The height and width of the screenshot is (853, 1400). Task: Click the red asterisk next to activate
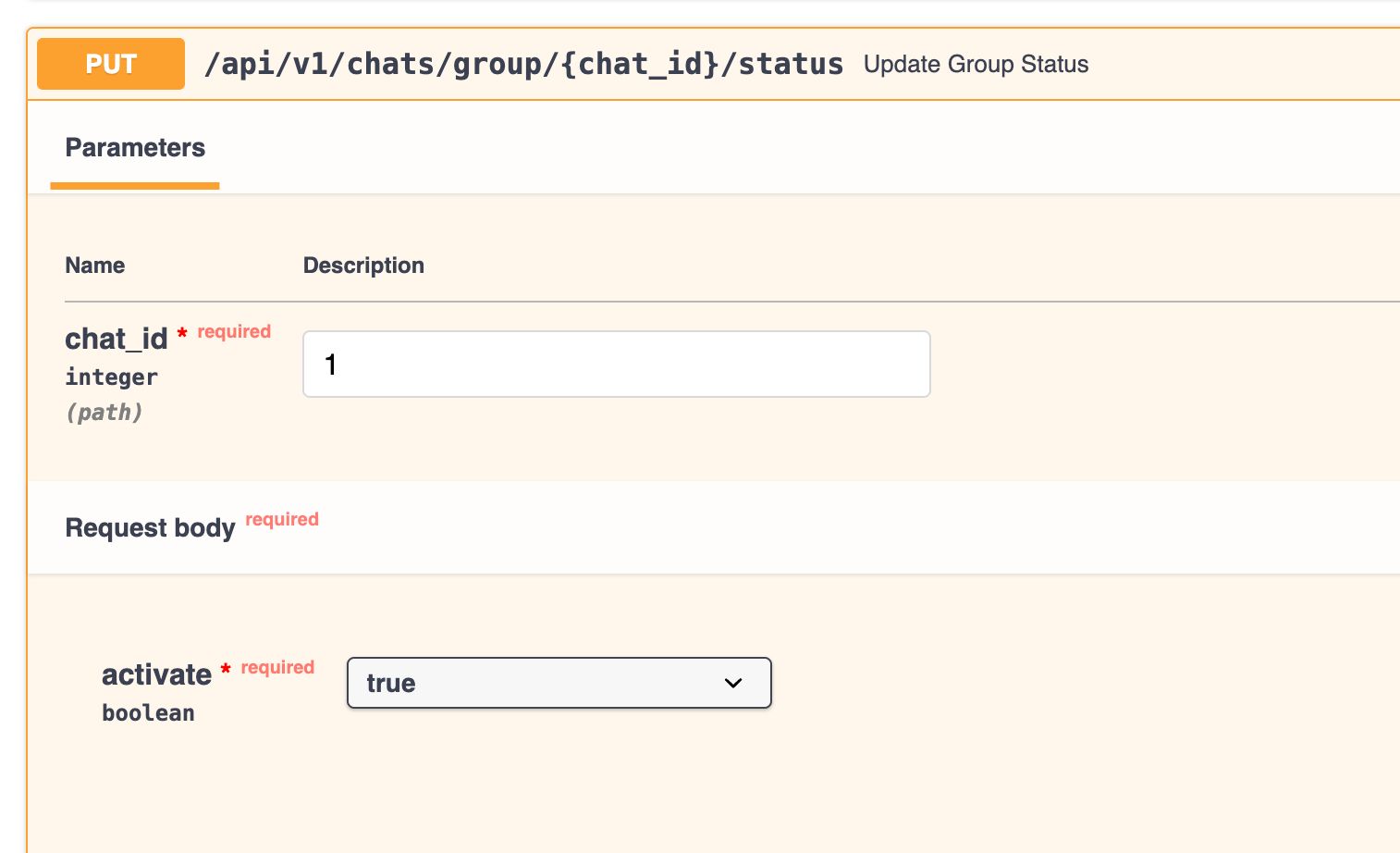226,669
